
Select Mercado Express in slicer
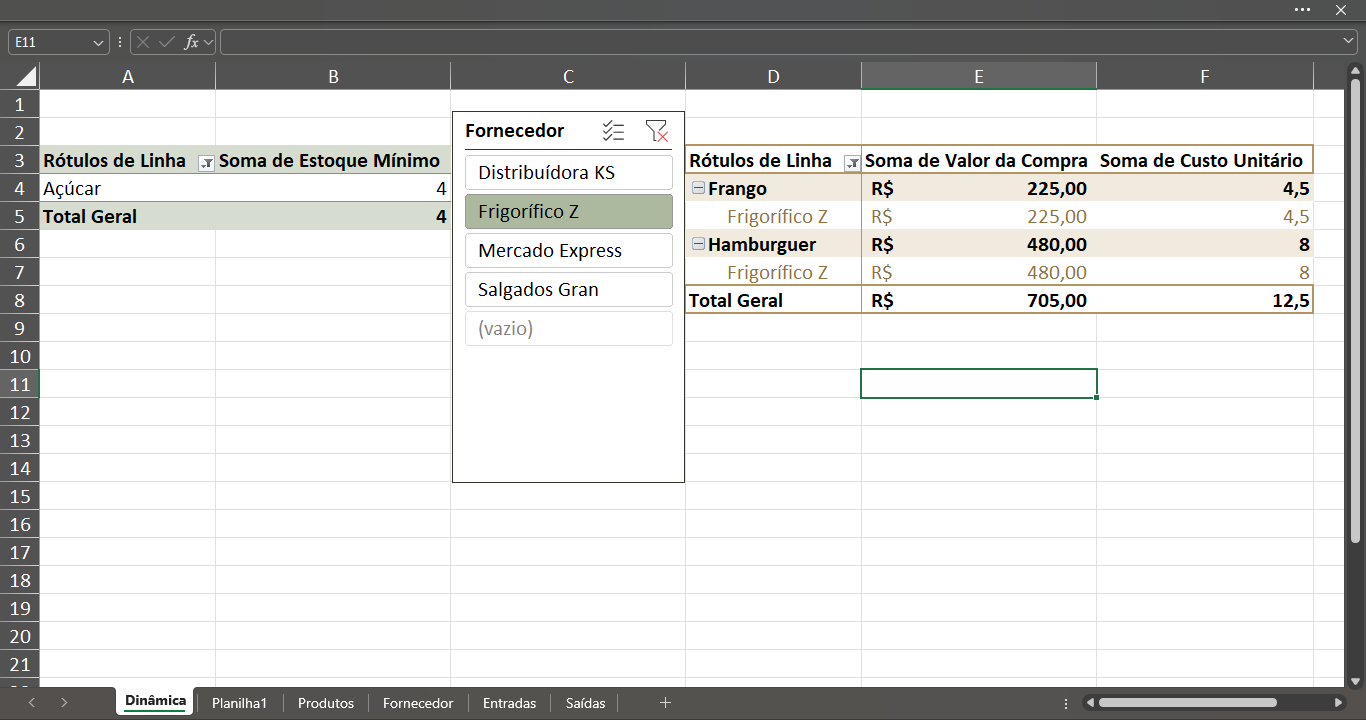click(x=569, y=250)
